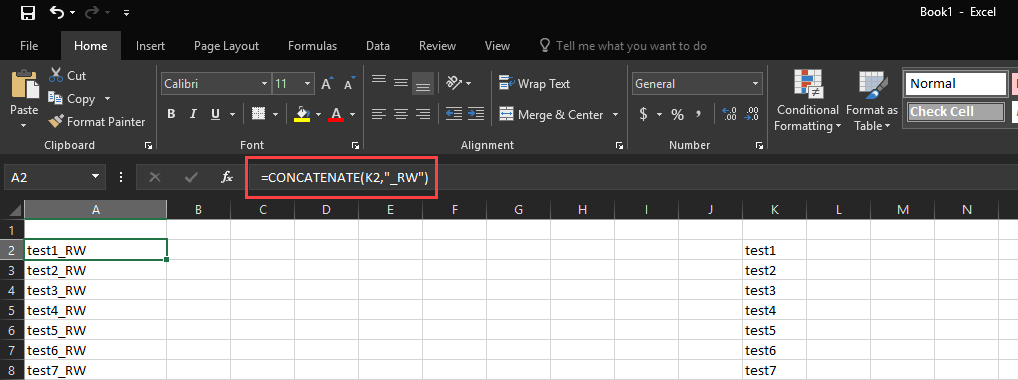The width and height of the screenshot is (1018, 380).
Task: Expand the General number format dropdown
Action: point(755,84)
